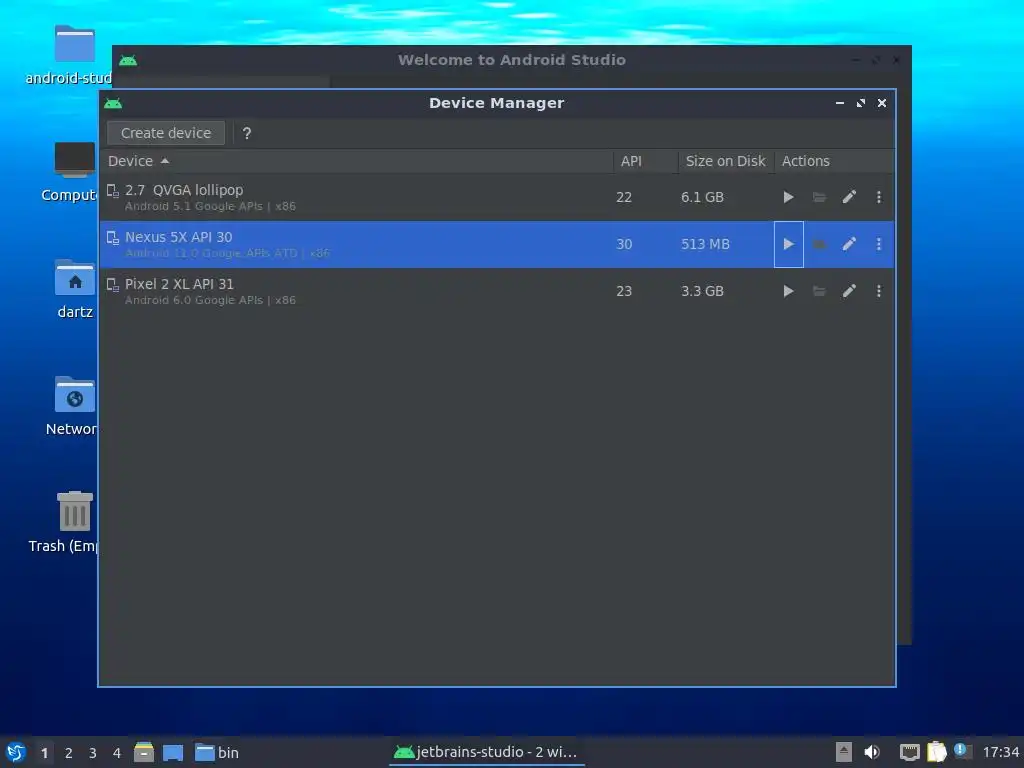
Task: Select the Nexus 5X API 30 row
Action: click(x=496, y=244)
